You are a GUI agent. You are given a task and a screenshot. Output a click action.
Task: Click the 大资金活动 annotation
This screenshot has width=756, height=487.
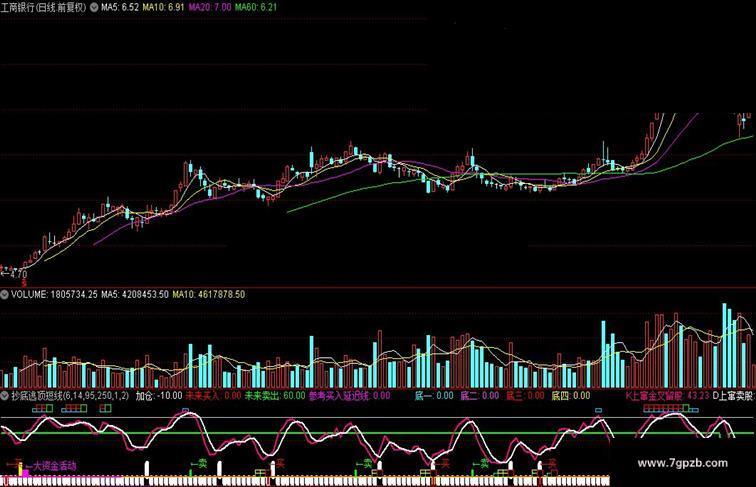[x=54, y=466]
